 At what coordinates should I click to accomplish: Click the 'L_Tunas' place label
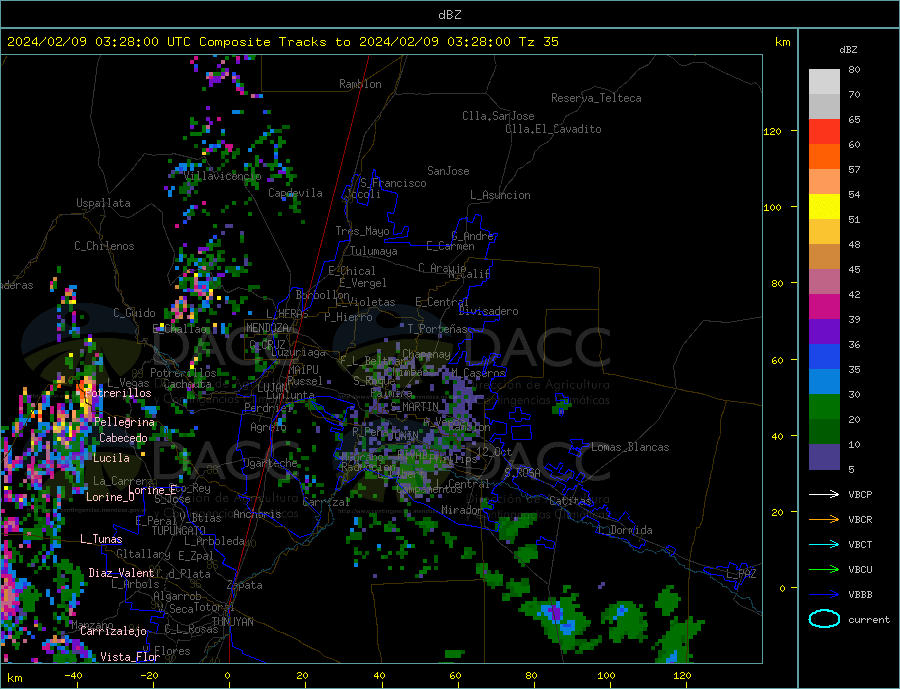pos(101,539)
